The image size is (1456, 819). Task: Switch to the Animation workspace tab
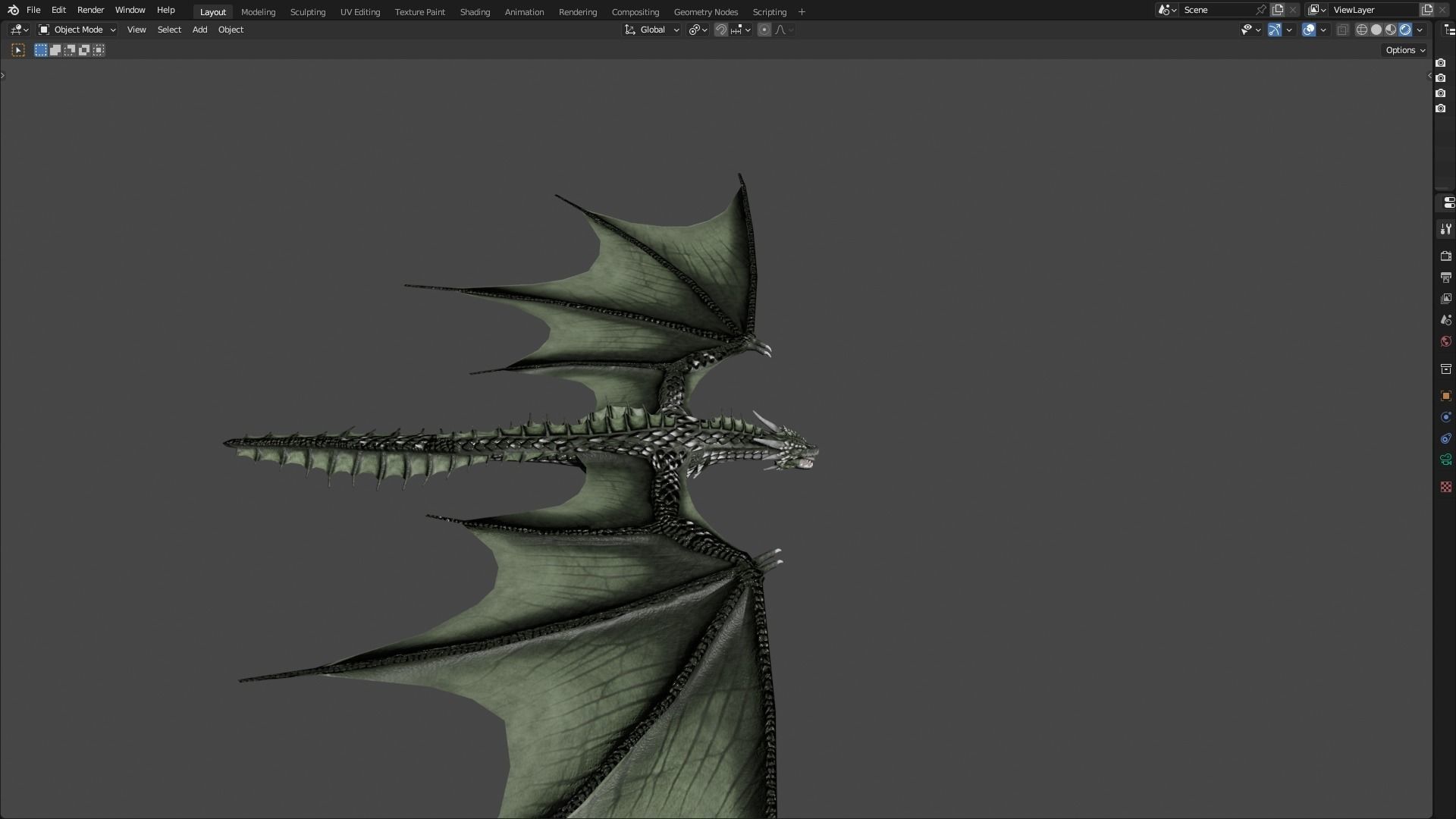pyautogui.click(x=524, y=12)
